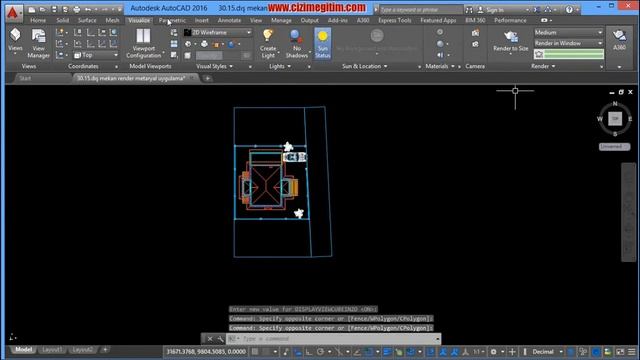Open the View Manager

[x=38, y=43]
